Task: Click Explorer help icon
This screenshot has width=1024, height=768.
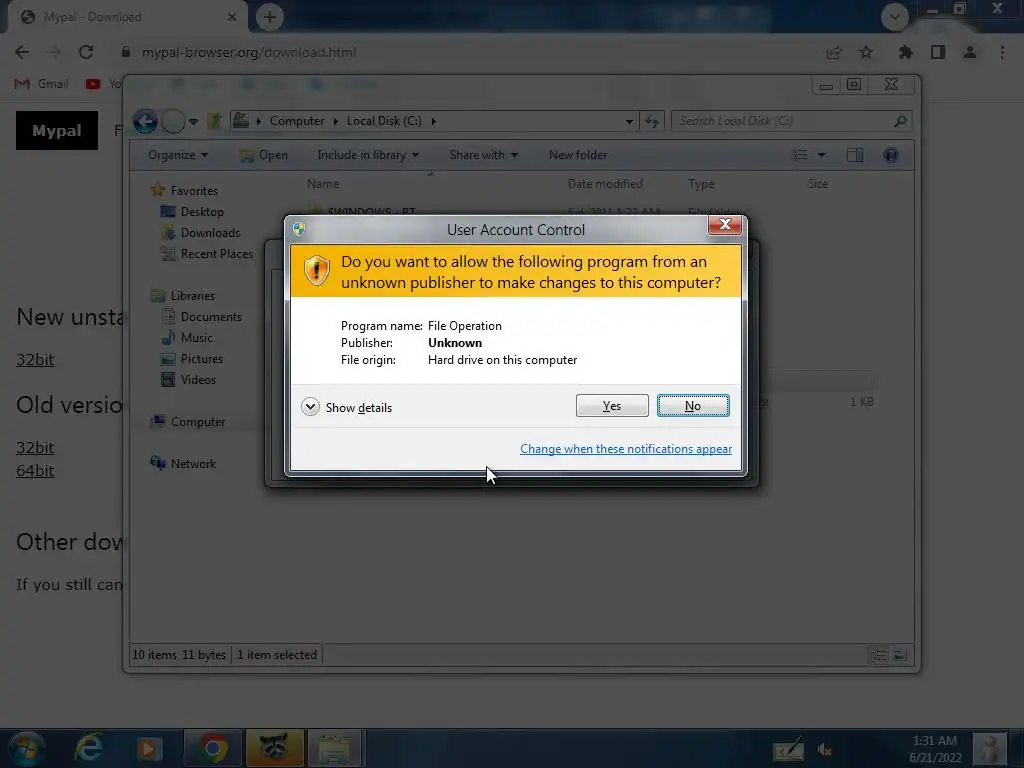Action: click(891, 155)
